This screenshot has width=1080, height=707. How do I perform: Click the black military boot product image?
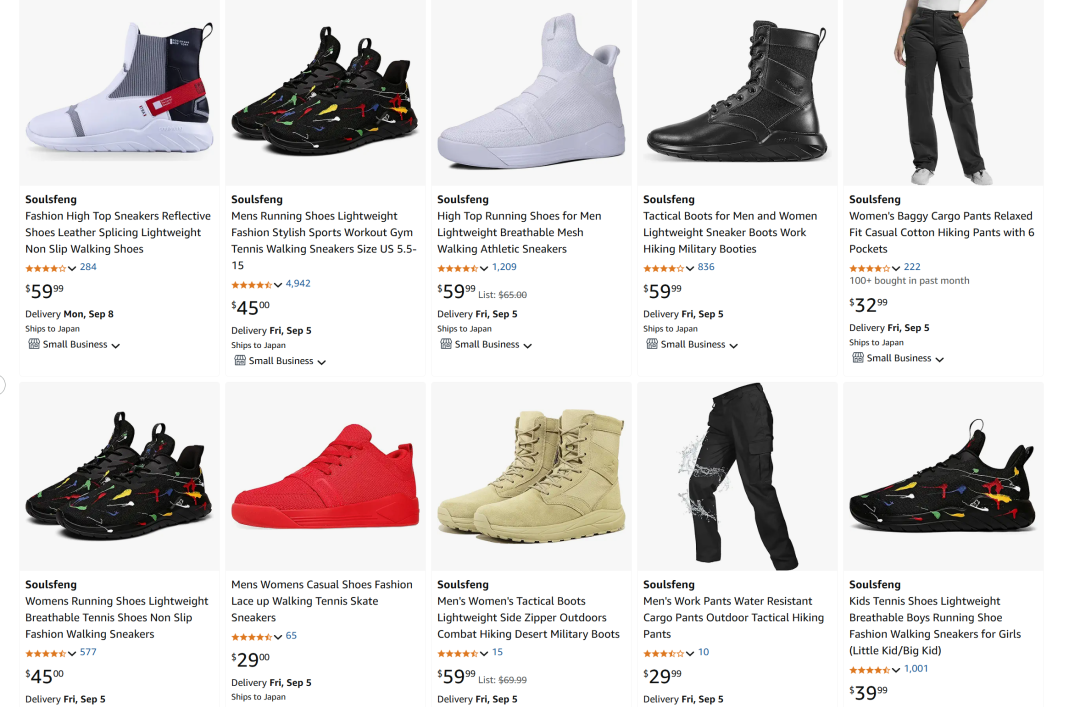tap(737, 93)
